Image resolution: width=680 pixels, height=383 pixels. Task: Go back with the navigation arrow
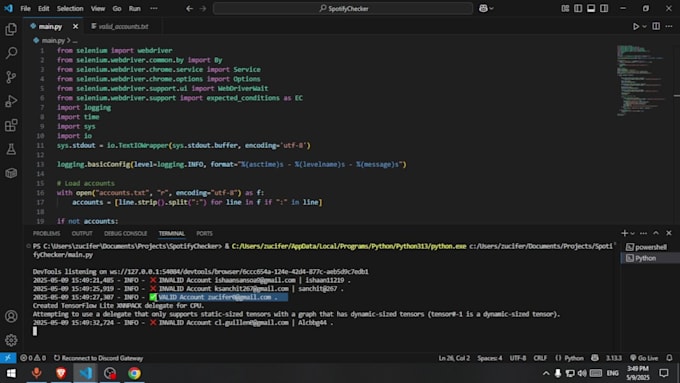190,8
